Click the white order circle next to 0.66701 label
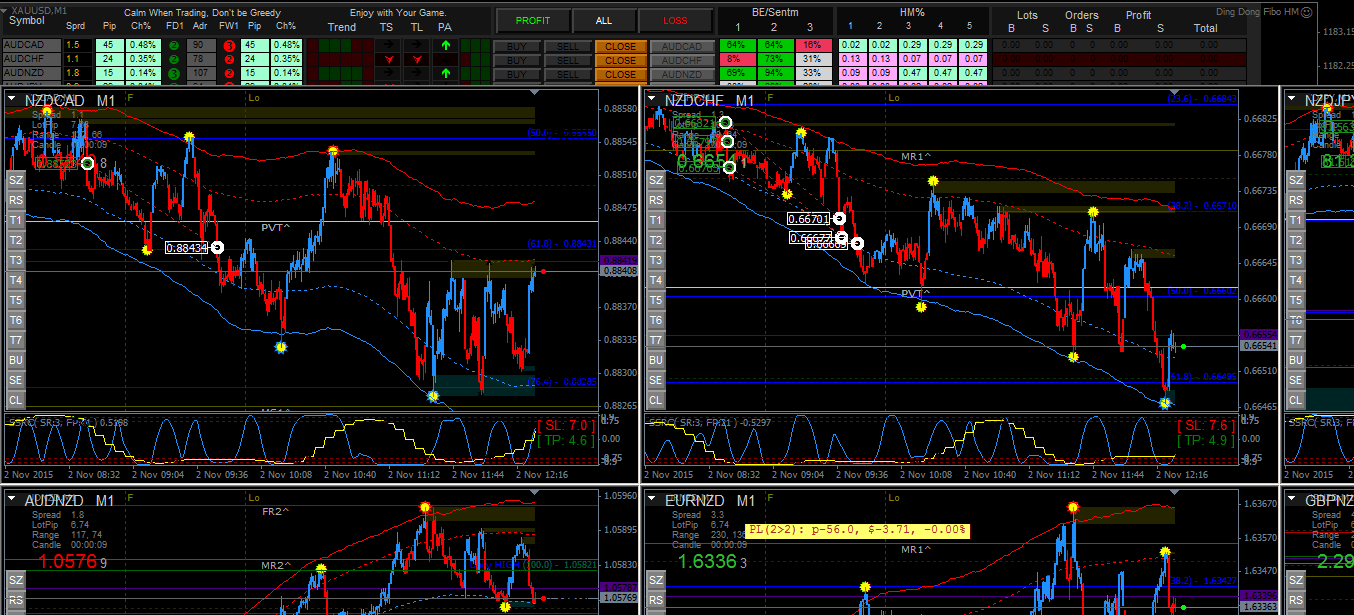The image size is (1354, 615). click(839, 218)
